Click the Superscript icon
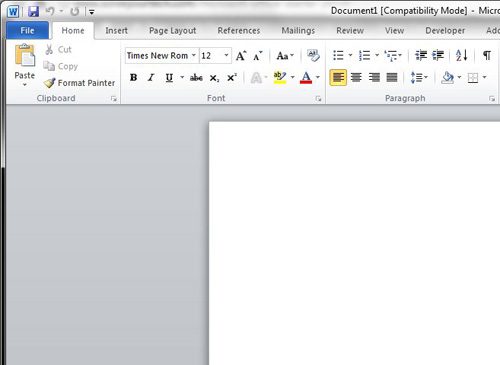Screen dimensions: 500x365 [x=231, y=78]
